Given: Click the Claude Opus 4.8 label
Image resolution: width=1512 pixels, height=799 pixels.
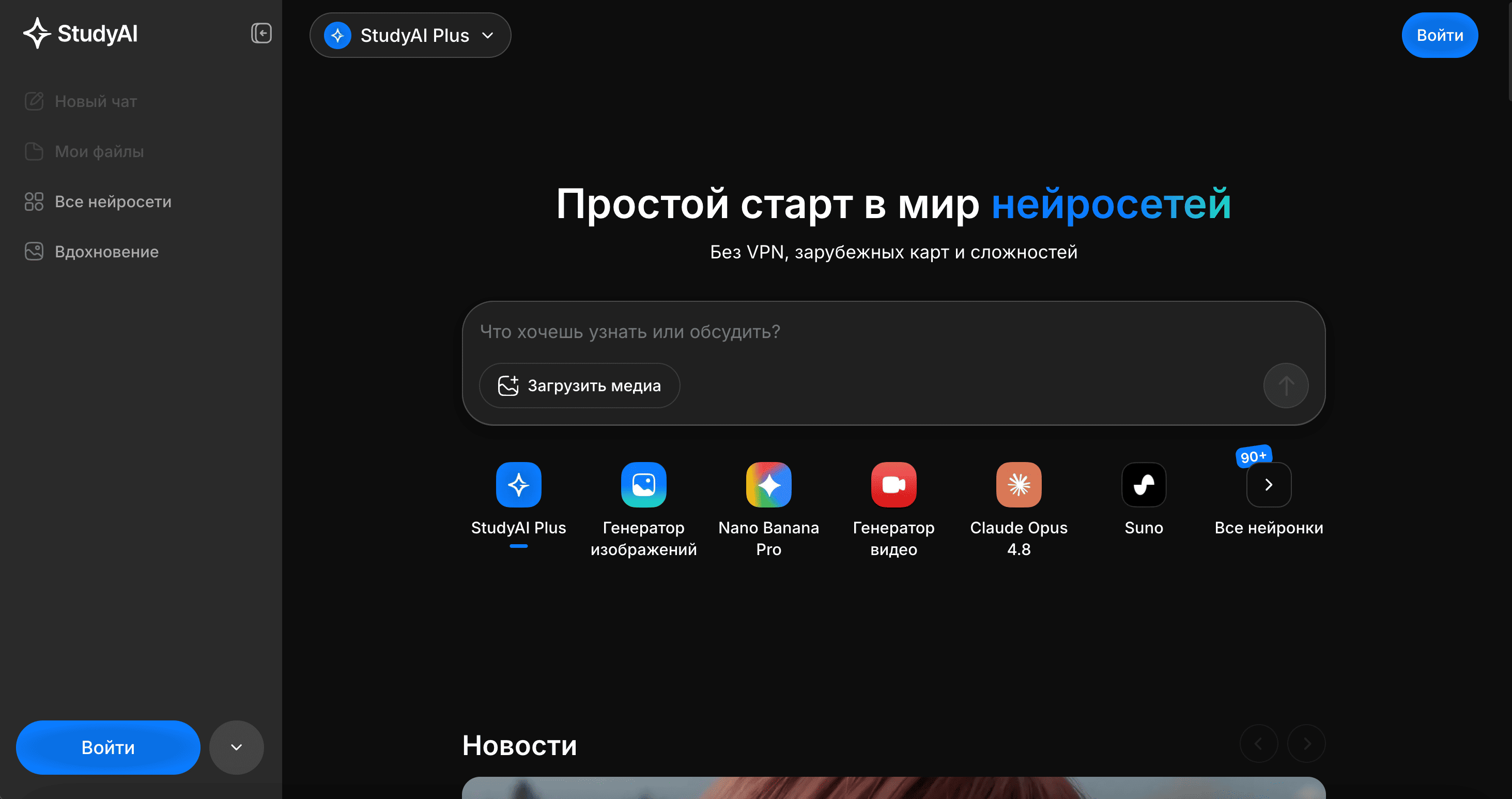Looking at the screenshot, I should point(1019,539).
